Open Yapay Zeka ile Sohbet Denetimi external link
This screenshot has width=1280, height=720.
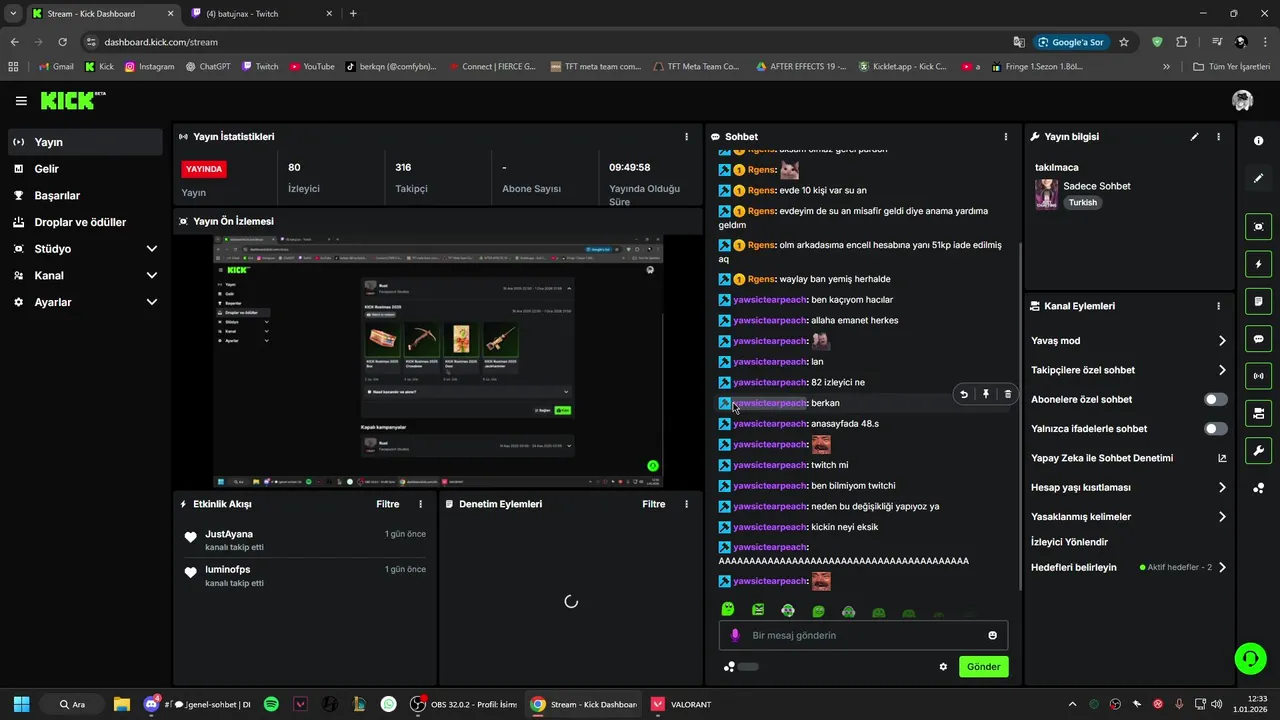(1221, 458)
